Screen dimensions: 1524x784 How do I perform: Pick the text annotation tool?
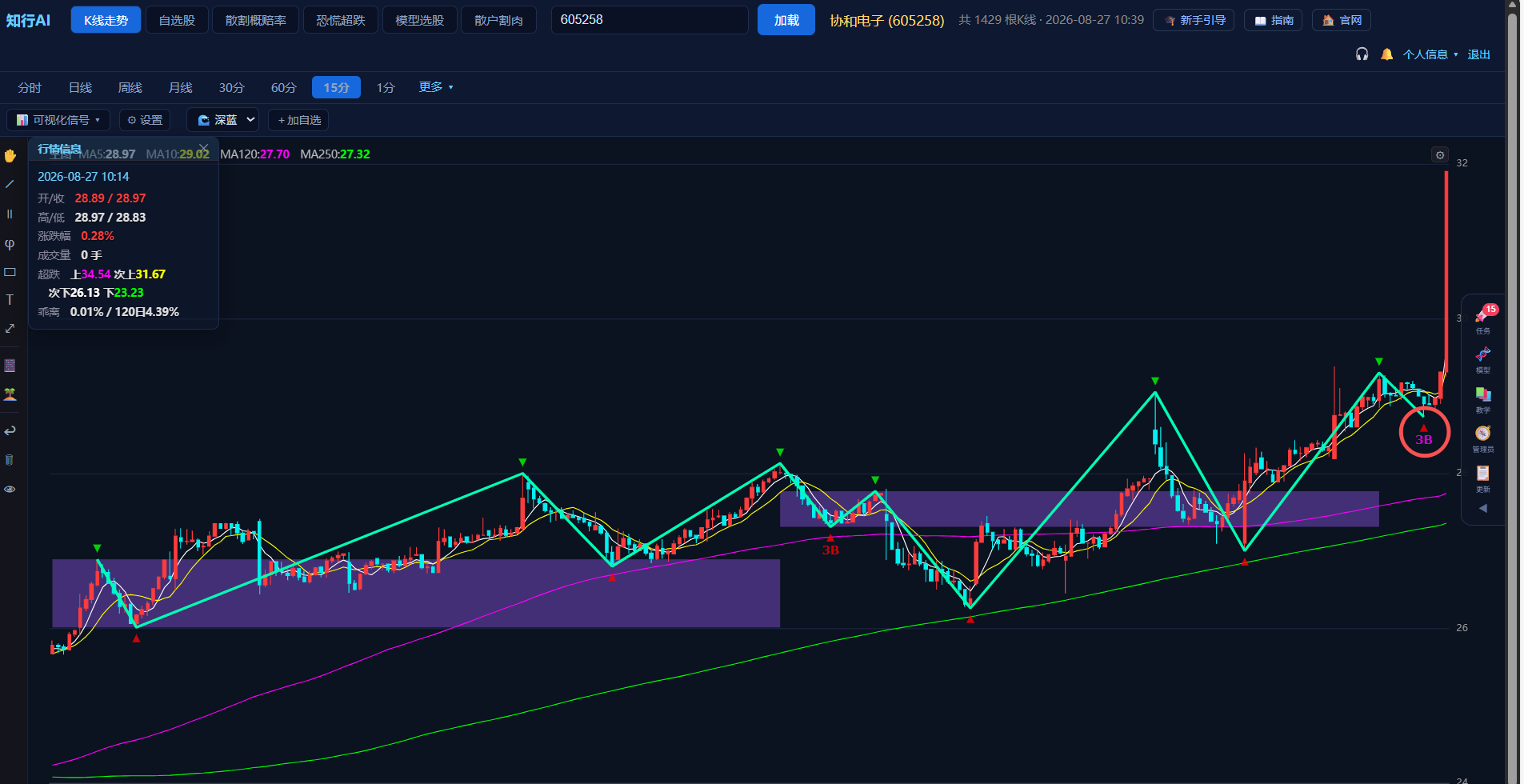[10, 300]
